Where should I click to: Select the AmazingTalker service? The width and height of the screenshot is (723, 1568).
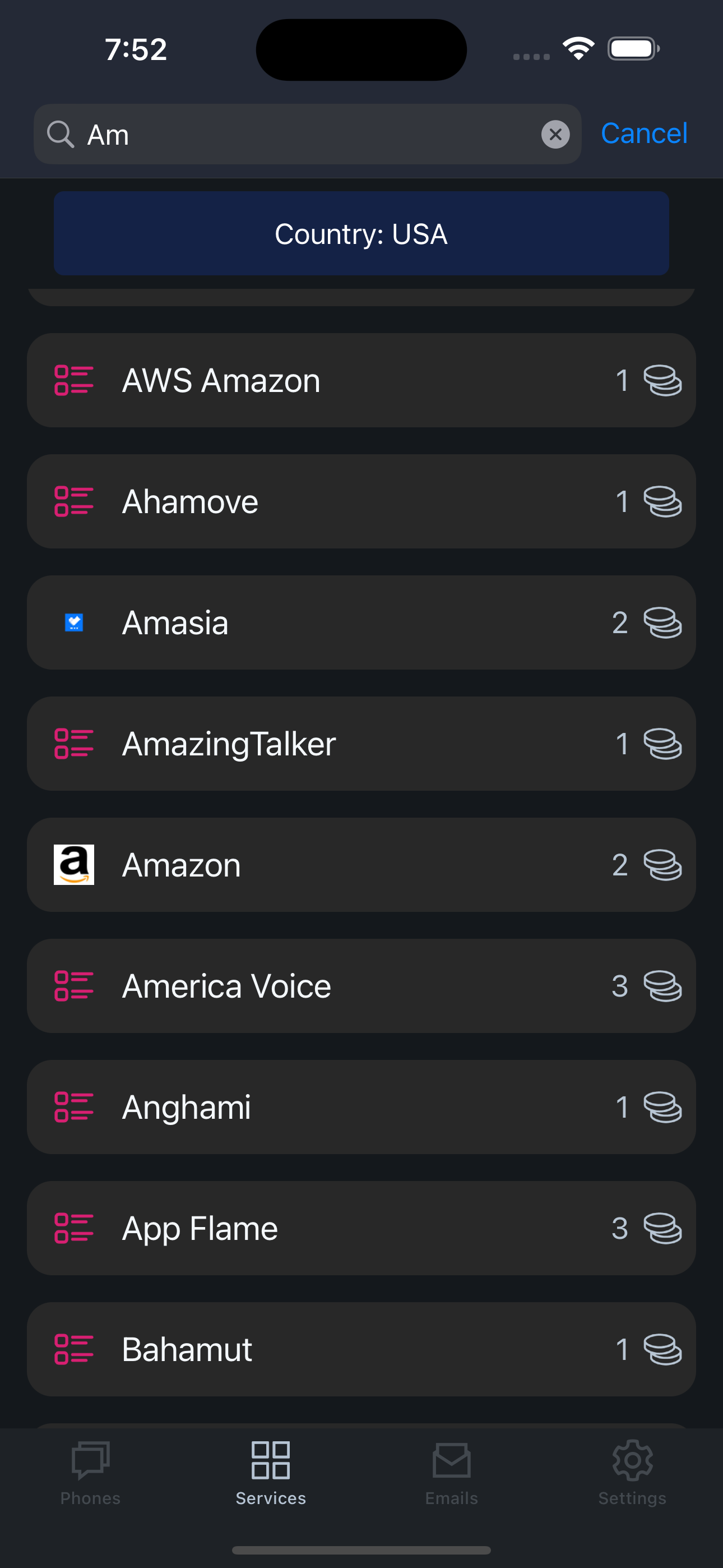[x=361, y=743]
